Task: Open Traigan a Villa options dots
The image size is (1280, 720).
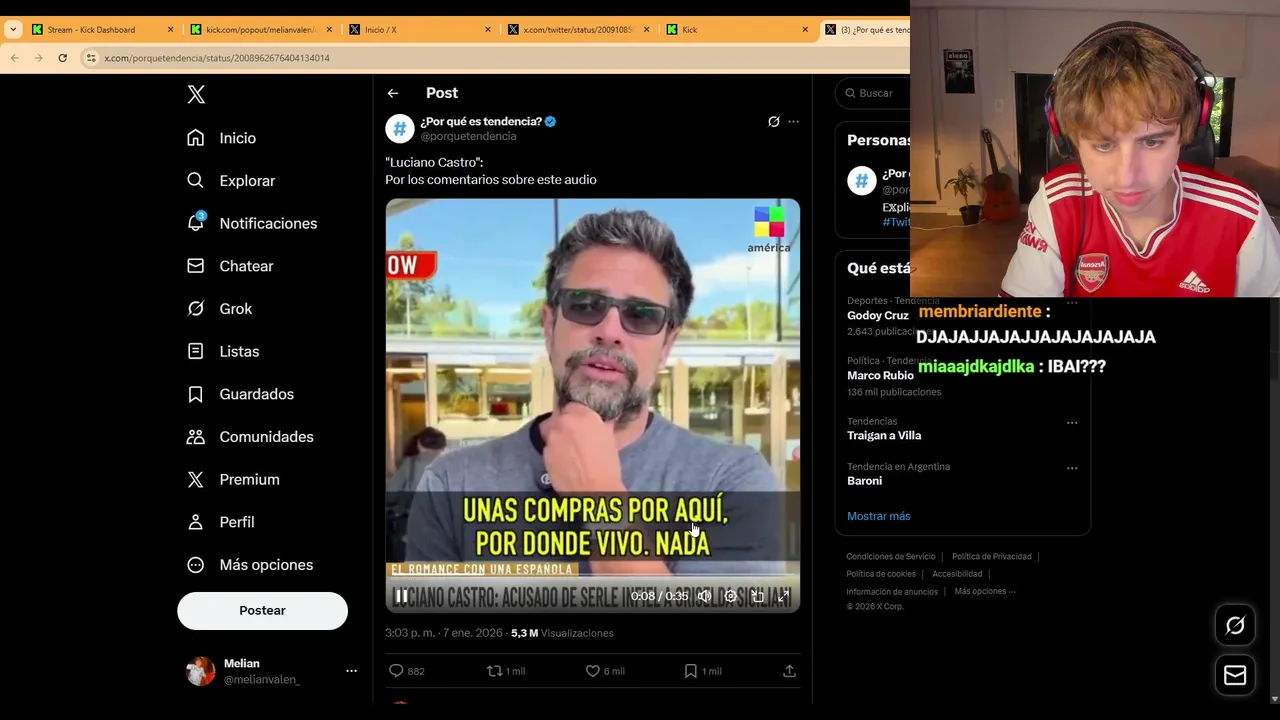Action: click(1072, 422)
